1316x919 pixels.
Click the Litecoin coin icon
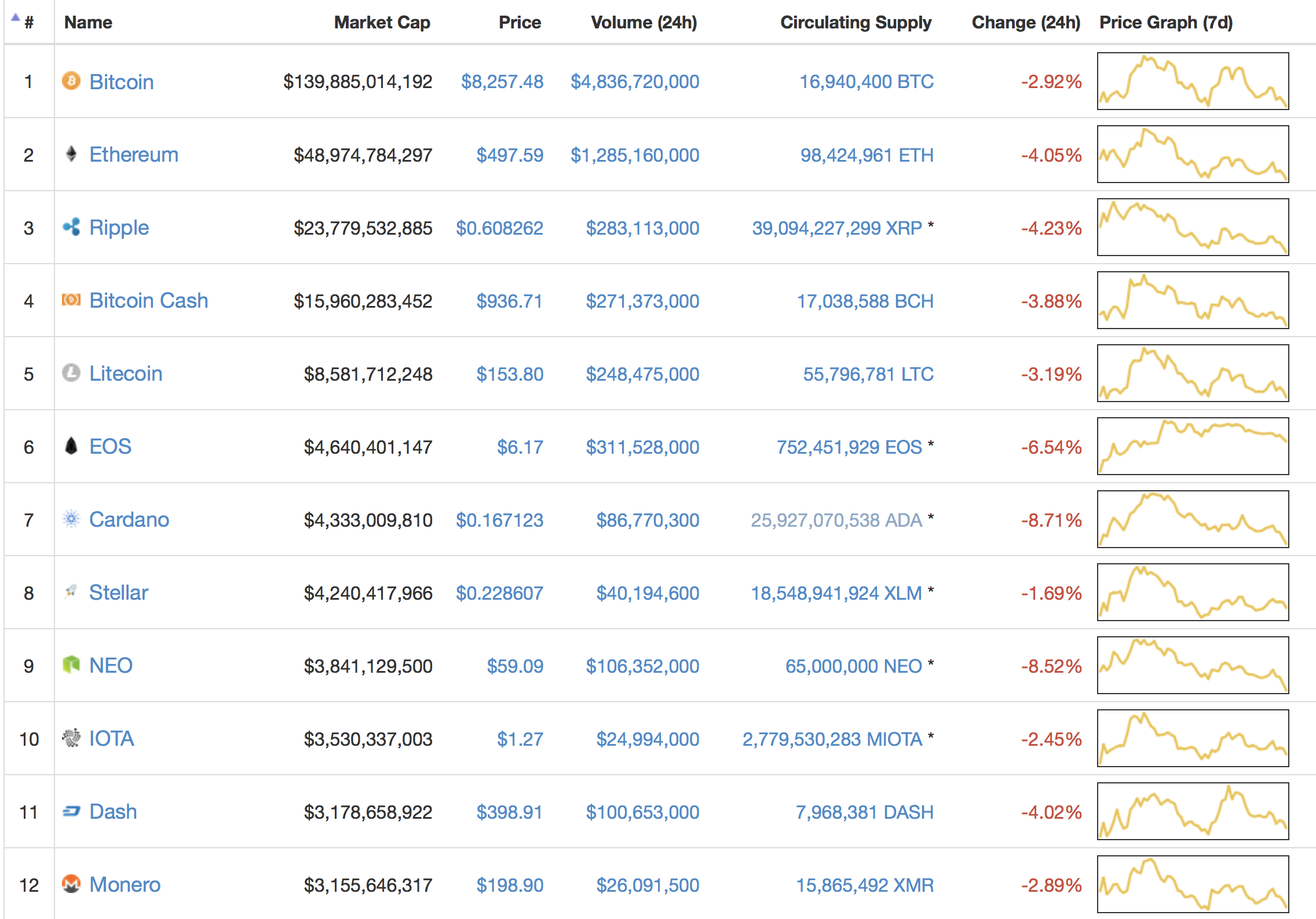pos(71,373)
